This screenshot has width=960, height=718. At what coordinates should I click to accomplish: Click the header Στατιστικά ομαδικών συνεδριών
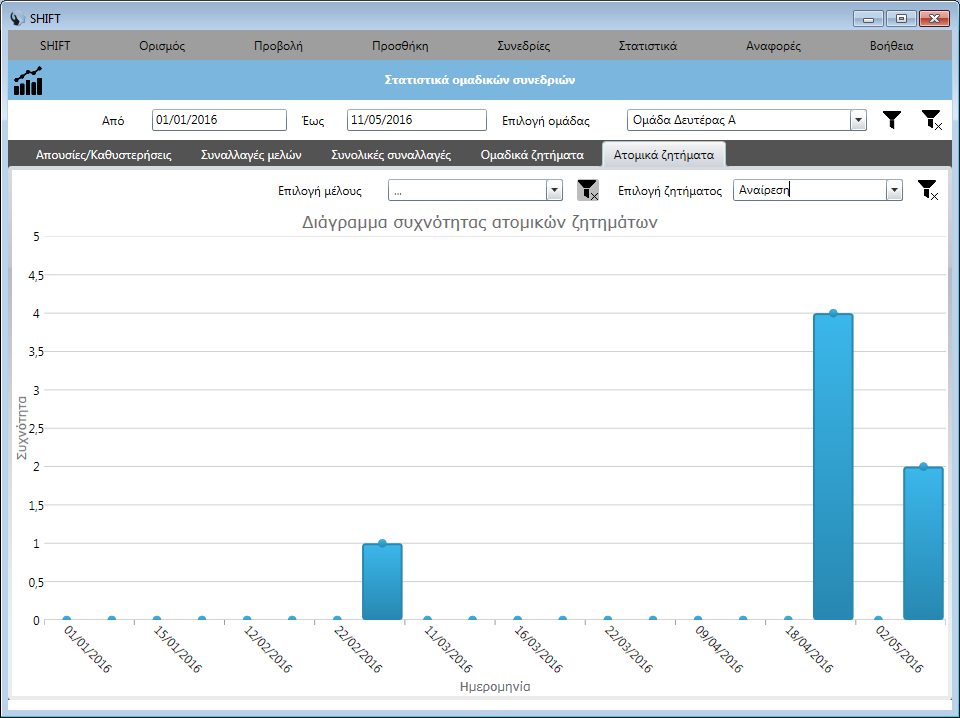(479, 80)
